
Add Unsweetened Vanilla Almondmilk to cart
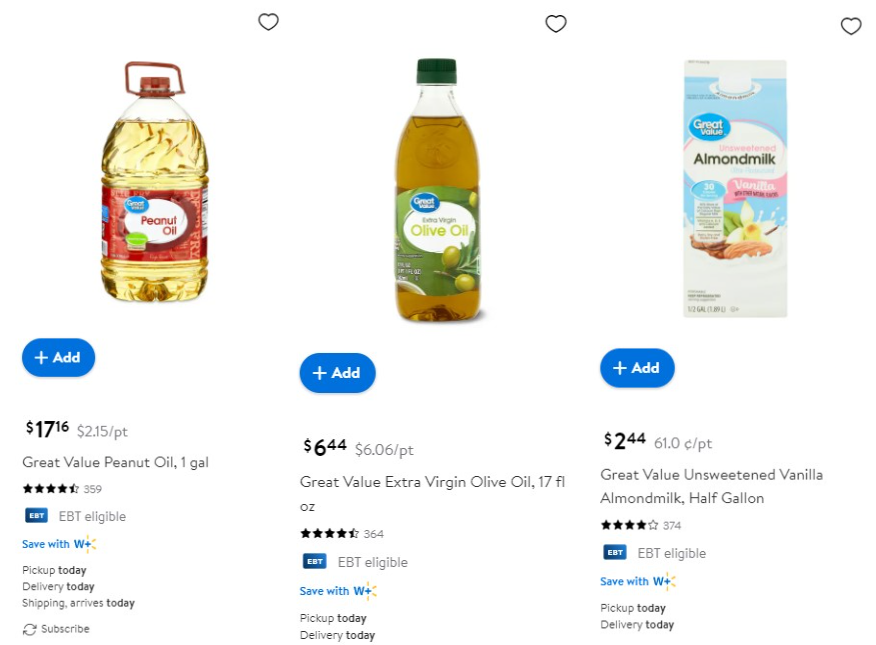click(637, 367)
